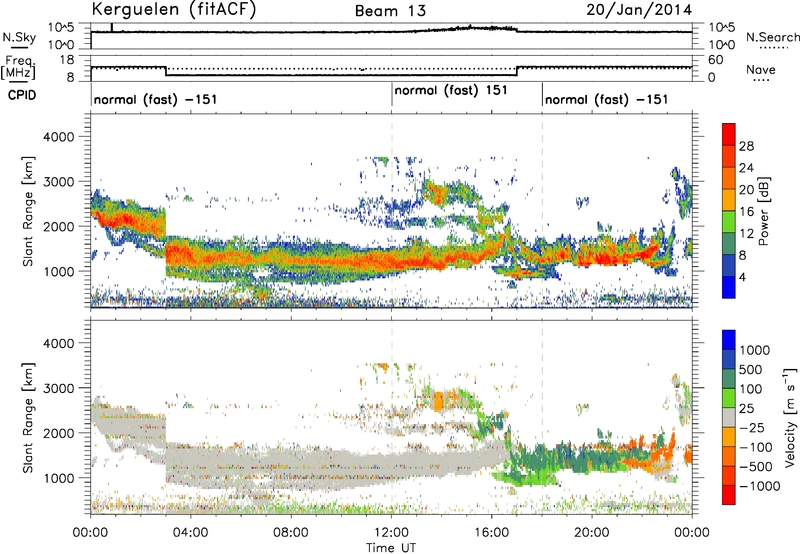Click the "4" tick on Power color bar
The width and height of the screenshot is (800, 554).
tap(743, 277)
